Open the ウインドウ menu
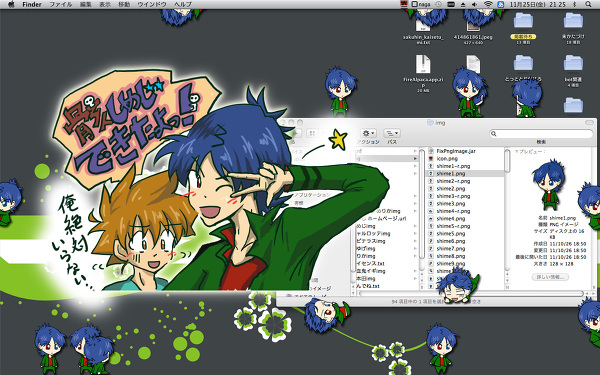 pos(152,4)
